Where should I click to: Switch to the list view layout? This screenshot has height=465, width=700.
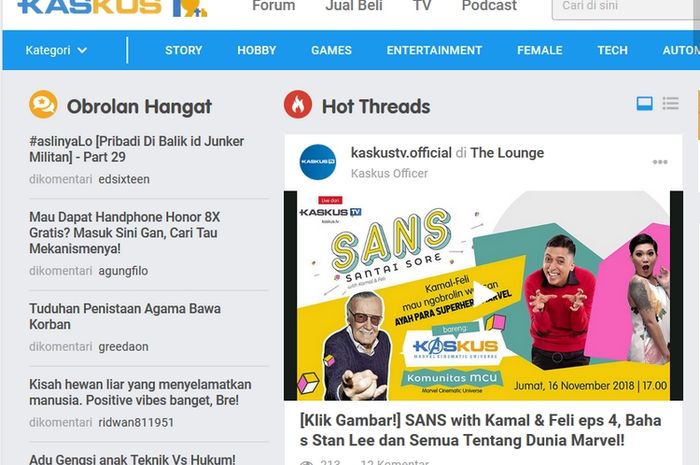pyautogui.click(x=671, y=104)
